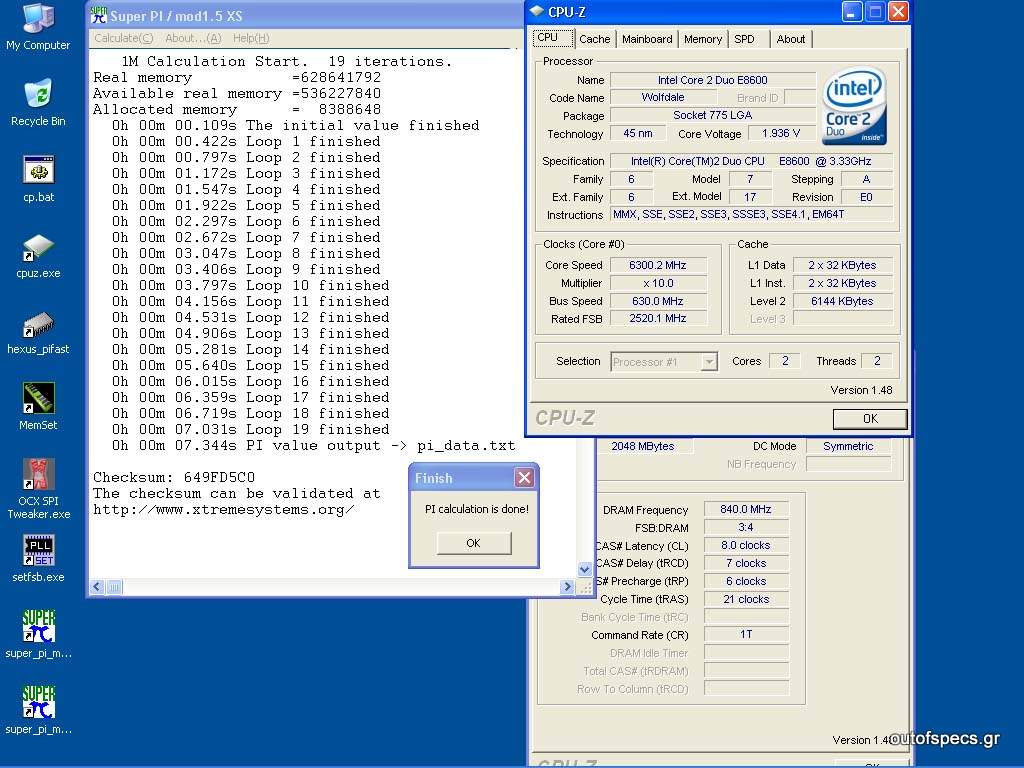
Task: Click the xtremesystems.org URL text in Super PI
Action: click(x=223, y=510)
